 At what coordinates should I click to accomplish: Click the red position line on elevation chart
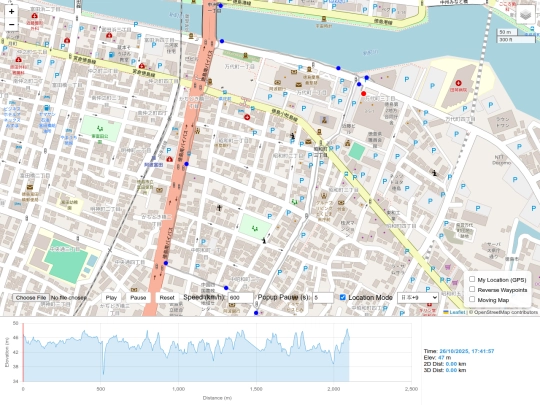click(23, 352)
